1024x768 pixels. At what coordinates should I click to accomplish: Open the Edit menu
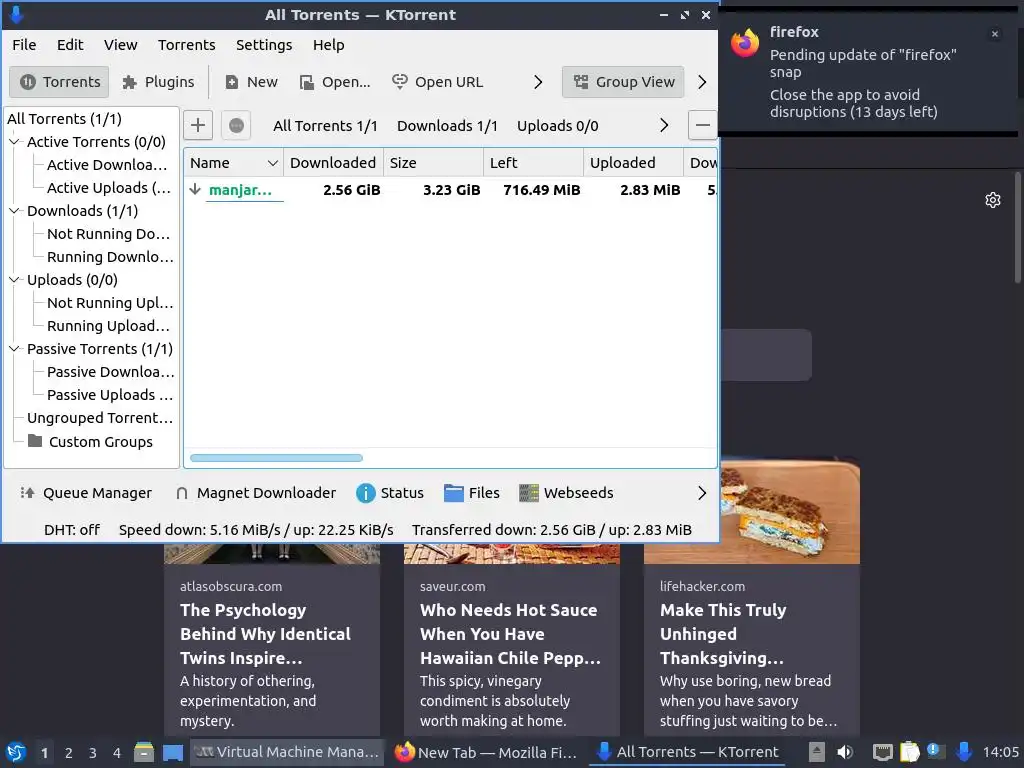(x=70, y=45)
